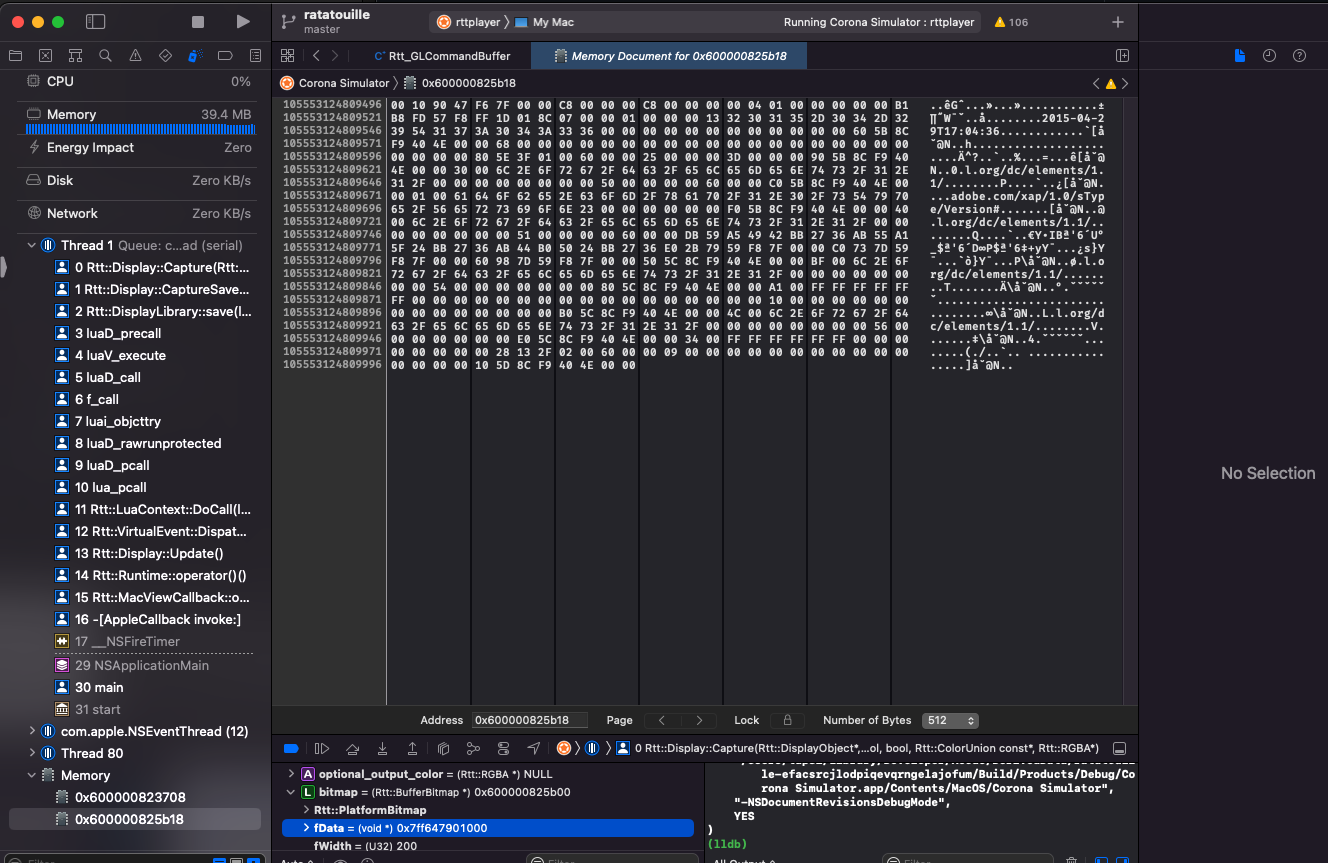Click the Step Into debug icon

(x=383, y=747)
